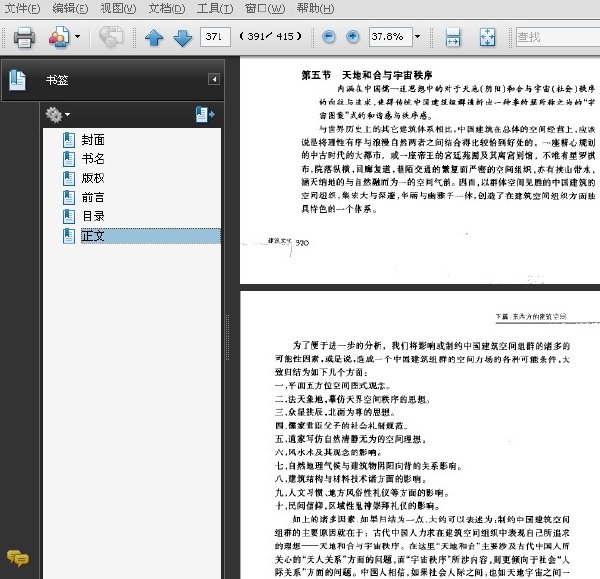This screenshot has height=579, width=600.
Task: Click the expand current bookmark icon
Action: pos(205,114)
